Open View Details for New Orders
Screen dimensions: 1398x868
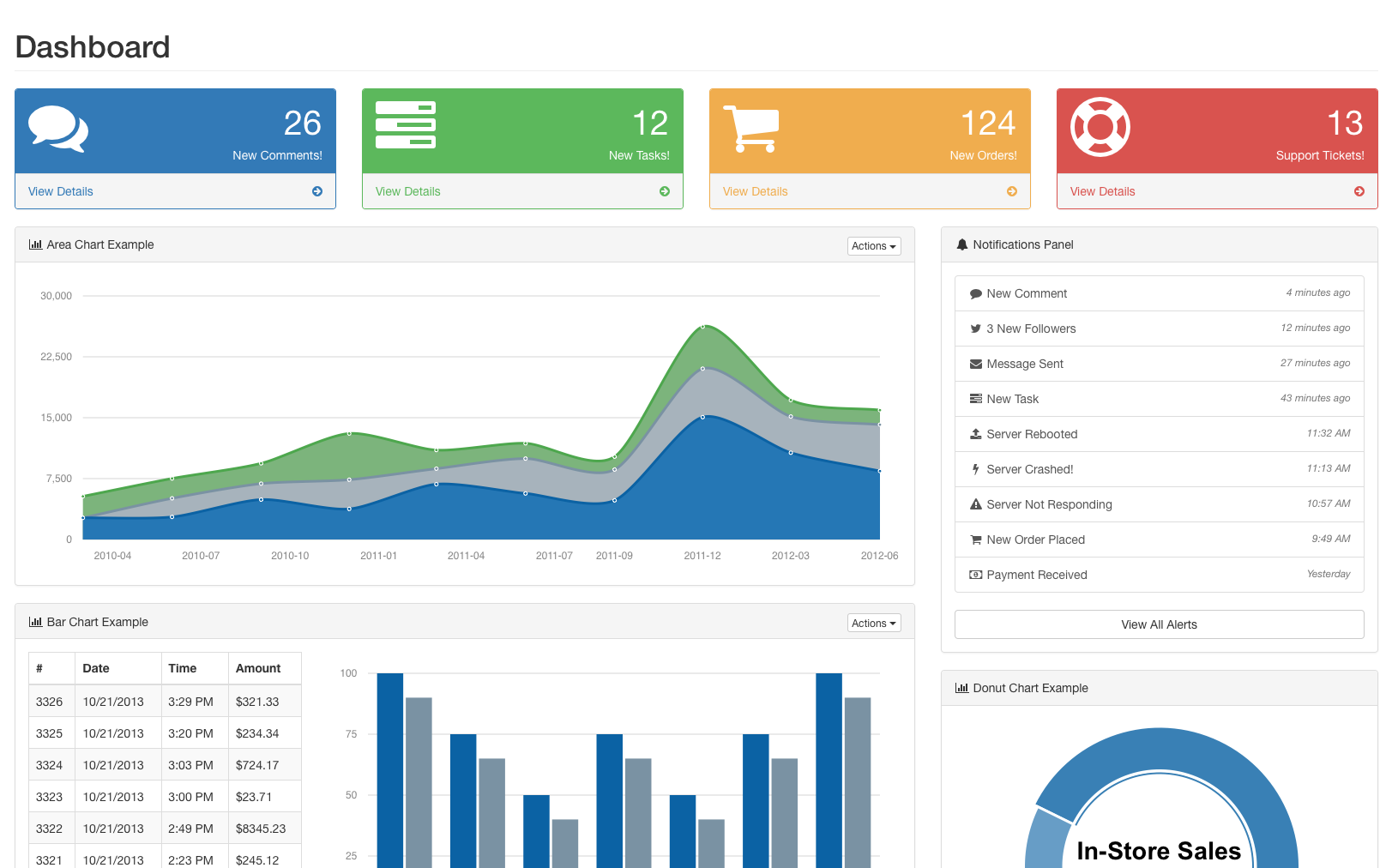click(x=756, y=191)
